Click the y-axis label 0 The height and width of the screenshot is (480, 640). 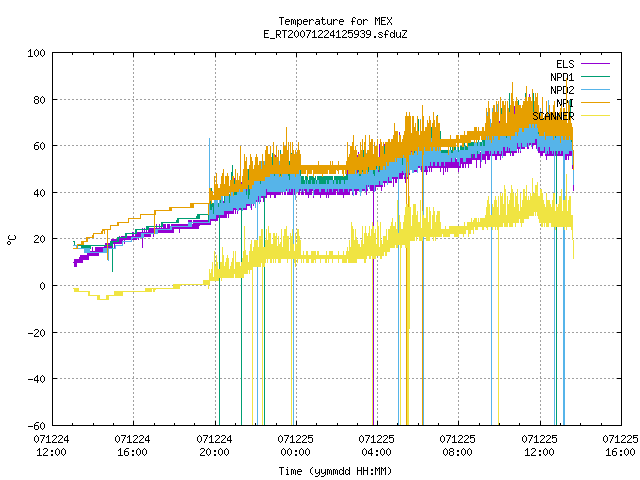point(42,286)
